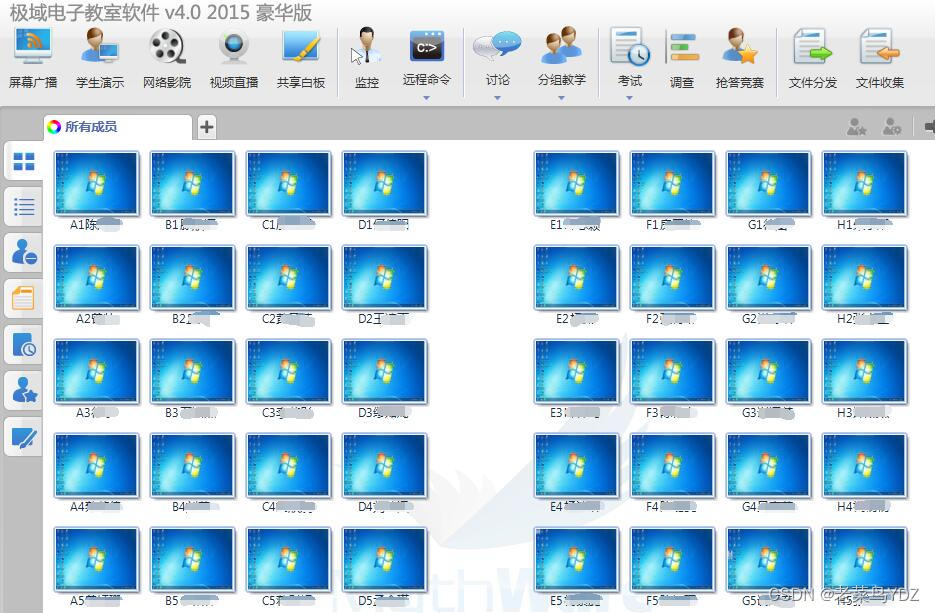Open sidebar pen whiteboard icon
The height and width of the screenshot is (613, 935).
24,437
